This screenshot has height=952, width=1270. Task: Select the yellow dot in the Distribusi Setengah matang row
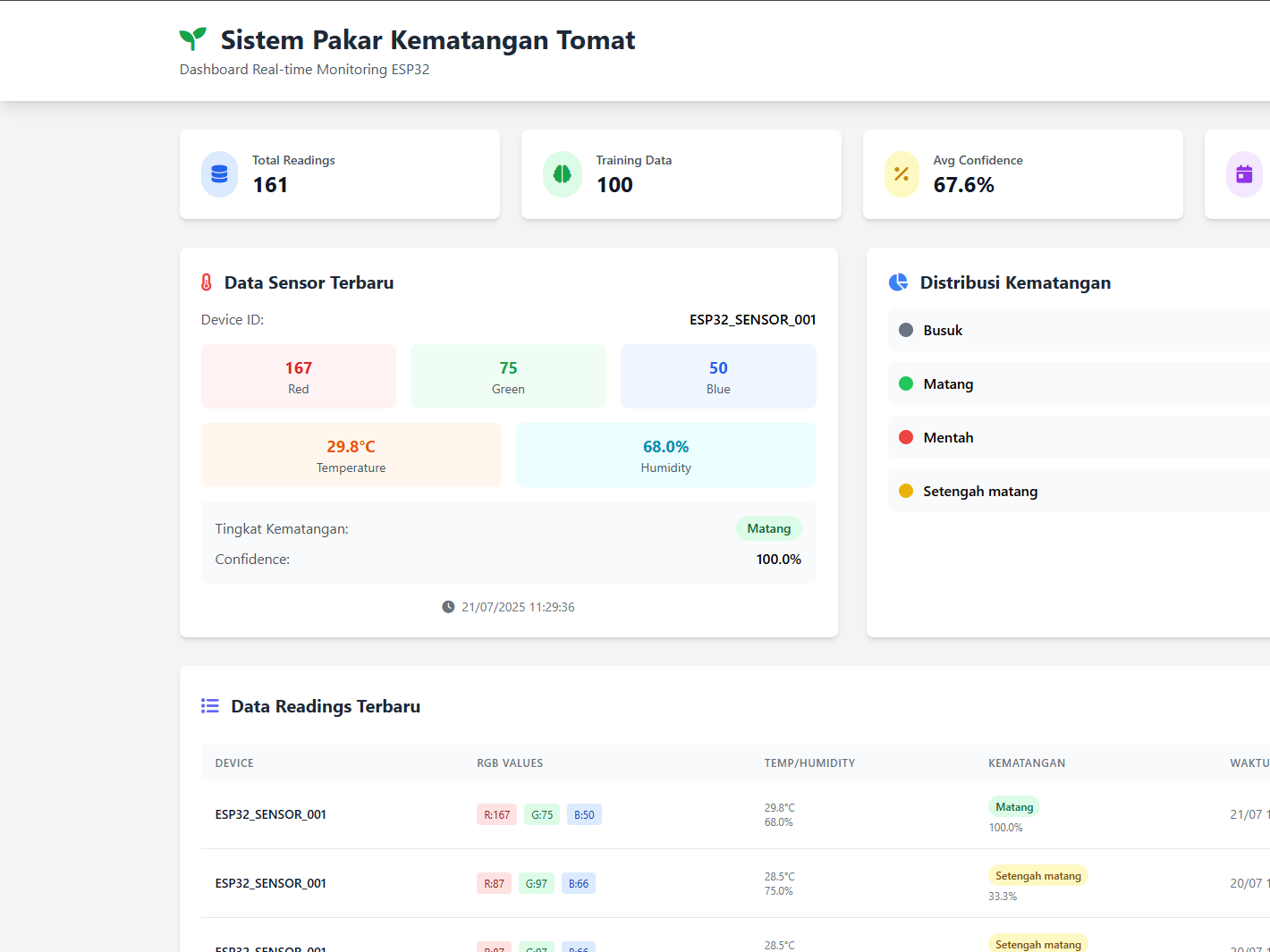click(x=906, y=491)
